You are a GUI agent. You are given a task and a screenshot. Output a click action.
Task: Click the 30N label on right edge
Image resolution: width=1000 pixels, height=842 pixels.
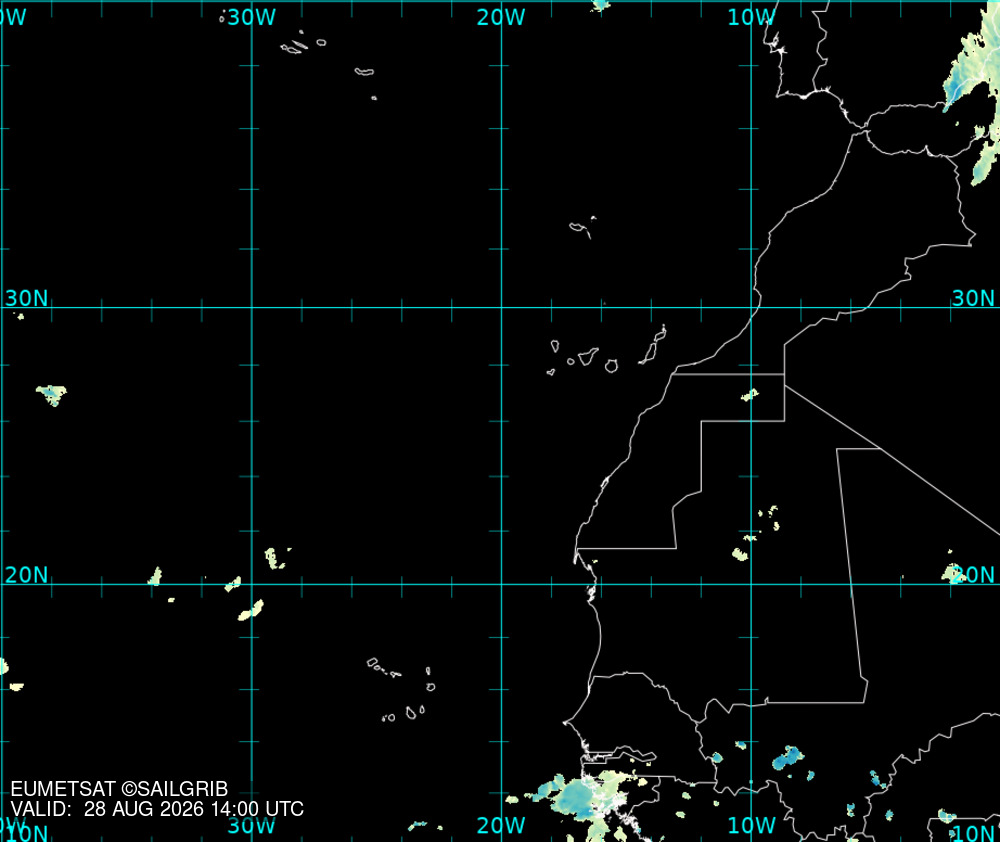tap(973, 298)
